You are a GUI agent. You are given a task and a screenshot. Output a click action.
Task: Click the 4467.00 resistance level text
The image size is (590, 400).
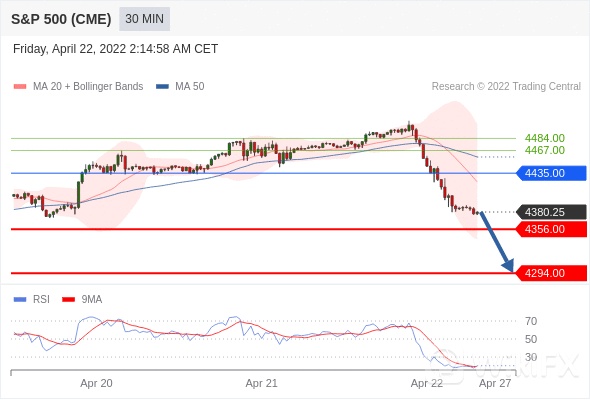(544, 150)
